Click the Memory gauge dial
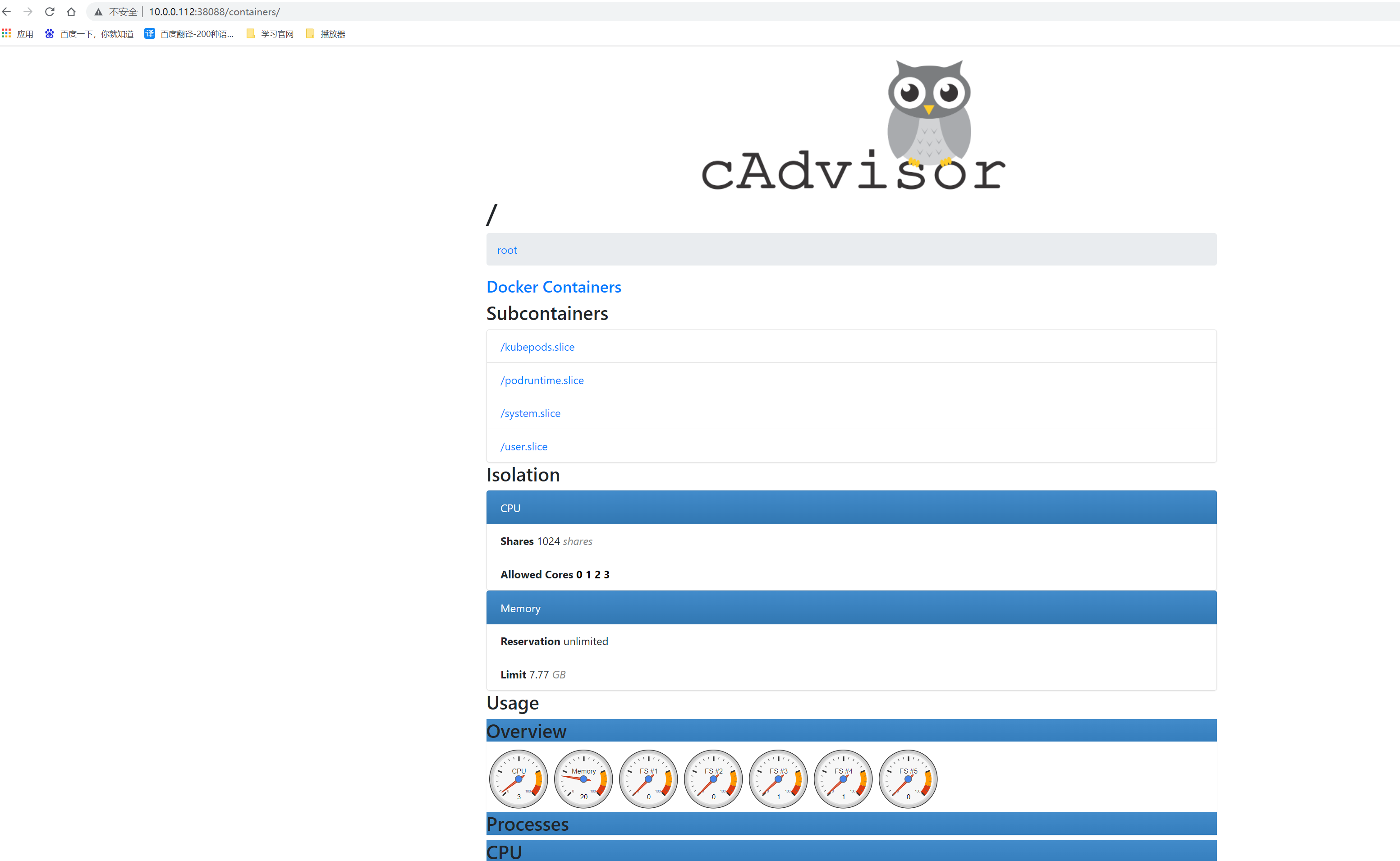The image size is (1400, 861). (x=583, y=779)
